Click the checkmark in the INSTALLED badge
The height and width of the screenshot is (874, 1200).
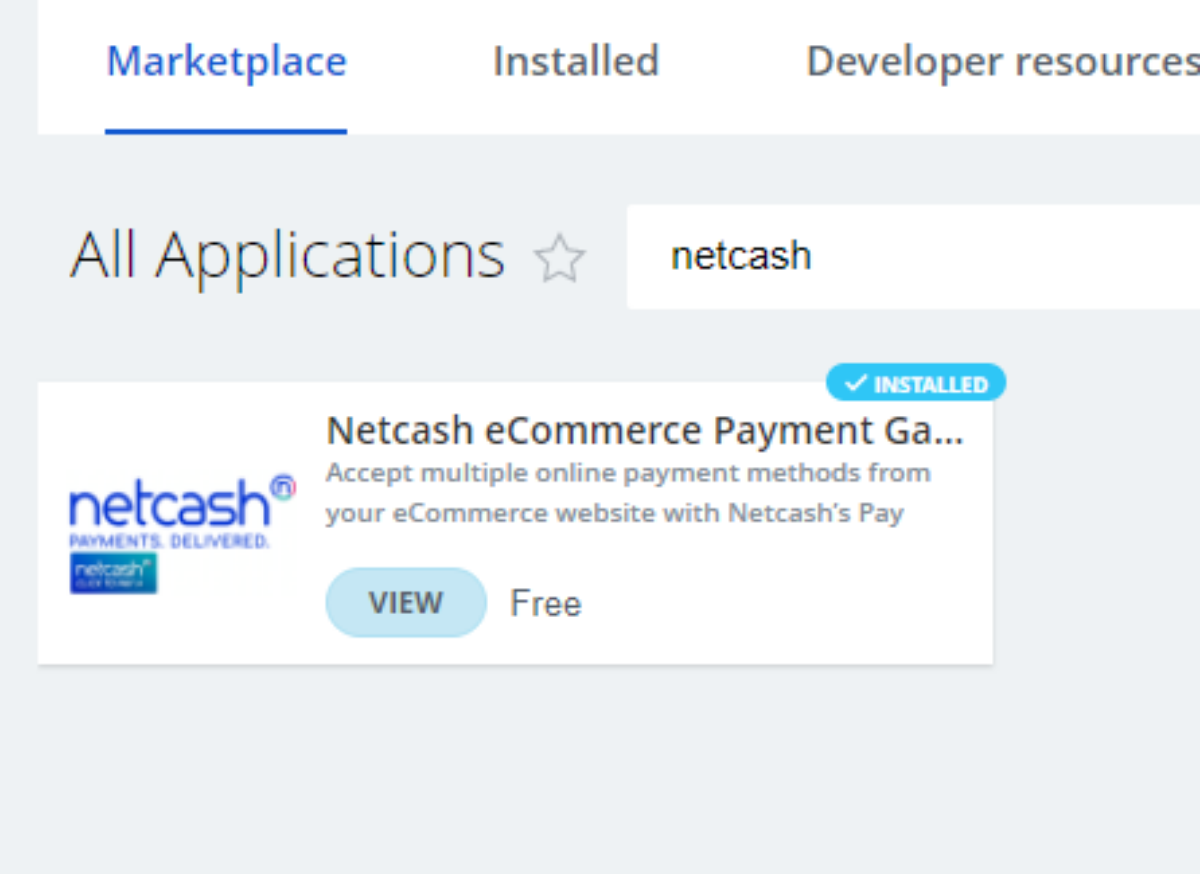tap(855, 382)
